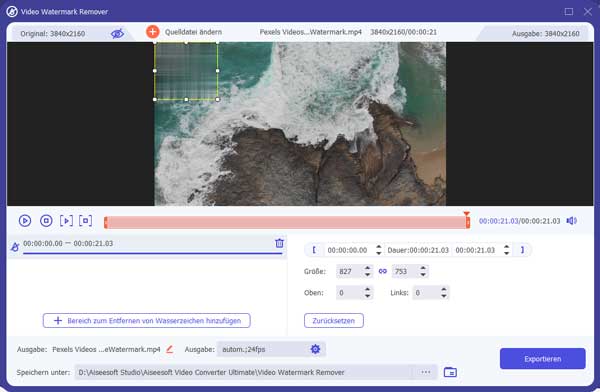This screenshot has height=392, width=600.
Task: Stop video playback with the stop icon
Action: (46, 221)
